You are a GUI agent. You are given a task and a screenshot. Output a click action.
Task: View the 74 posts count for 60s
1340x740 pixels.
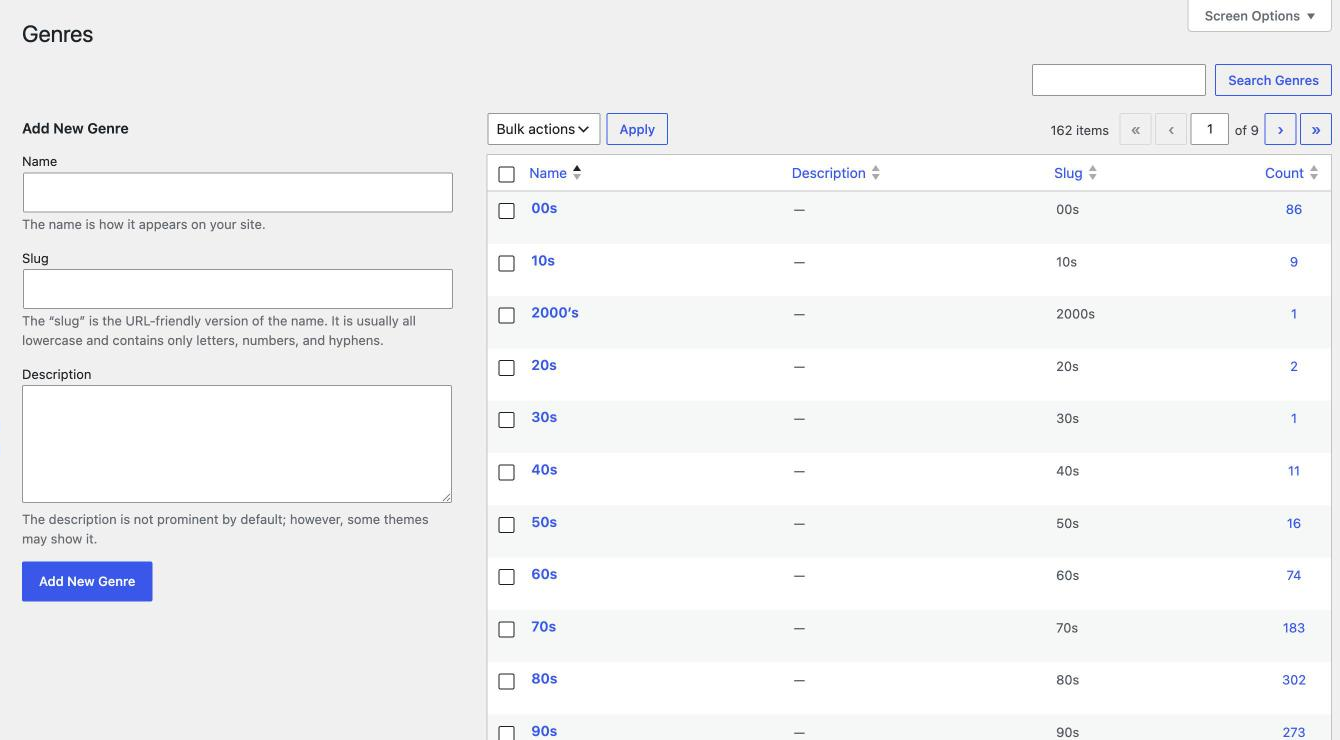1294,575
